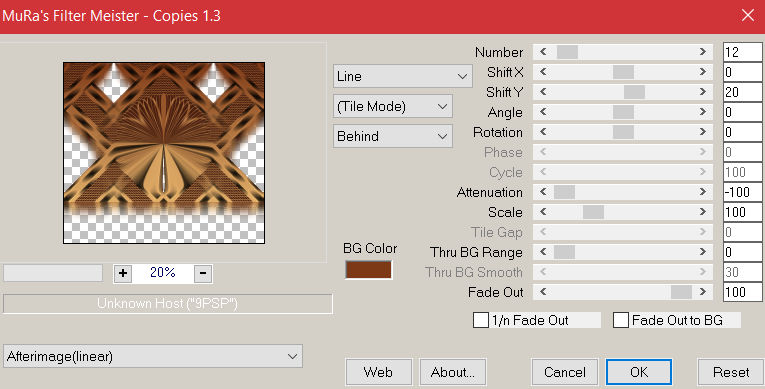Enable the Fade Out to BG checkbox

click(621, 320)
